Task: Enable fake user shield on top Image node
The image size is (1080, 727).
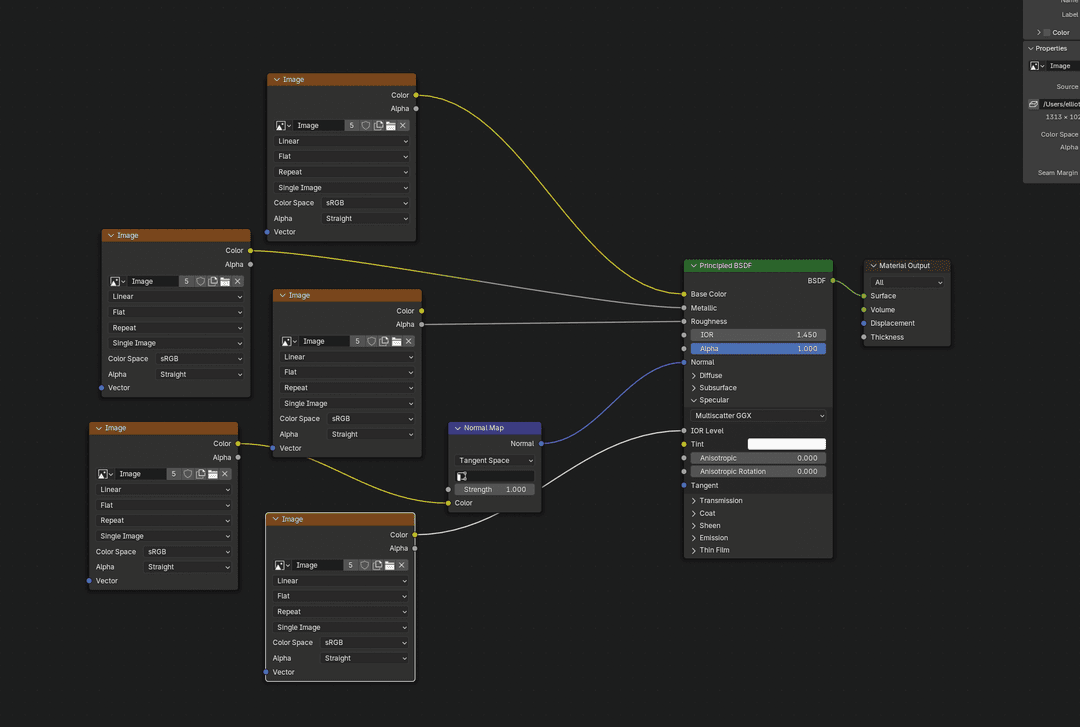Action: pyautogui.click(x=366, y=125)
